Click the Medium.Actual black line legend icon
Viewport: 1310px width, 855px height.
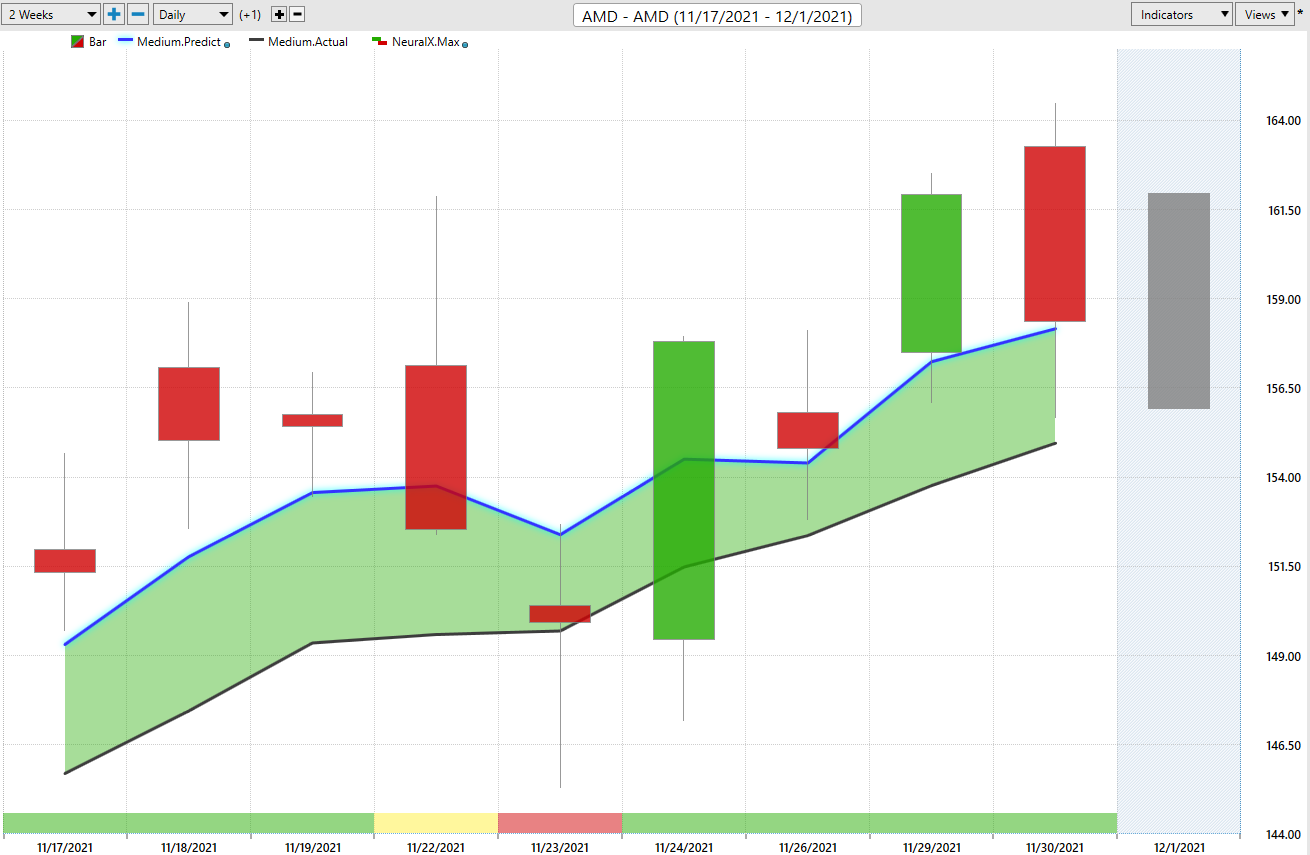tap(257, 40)
